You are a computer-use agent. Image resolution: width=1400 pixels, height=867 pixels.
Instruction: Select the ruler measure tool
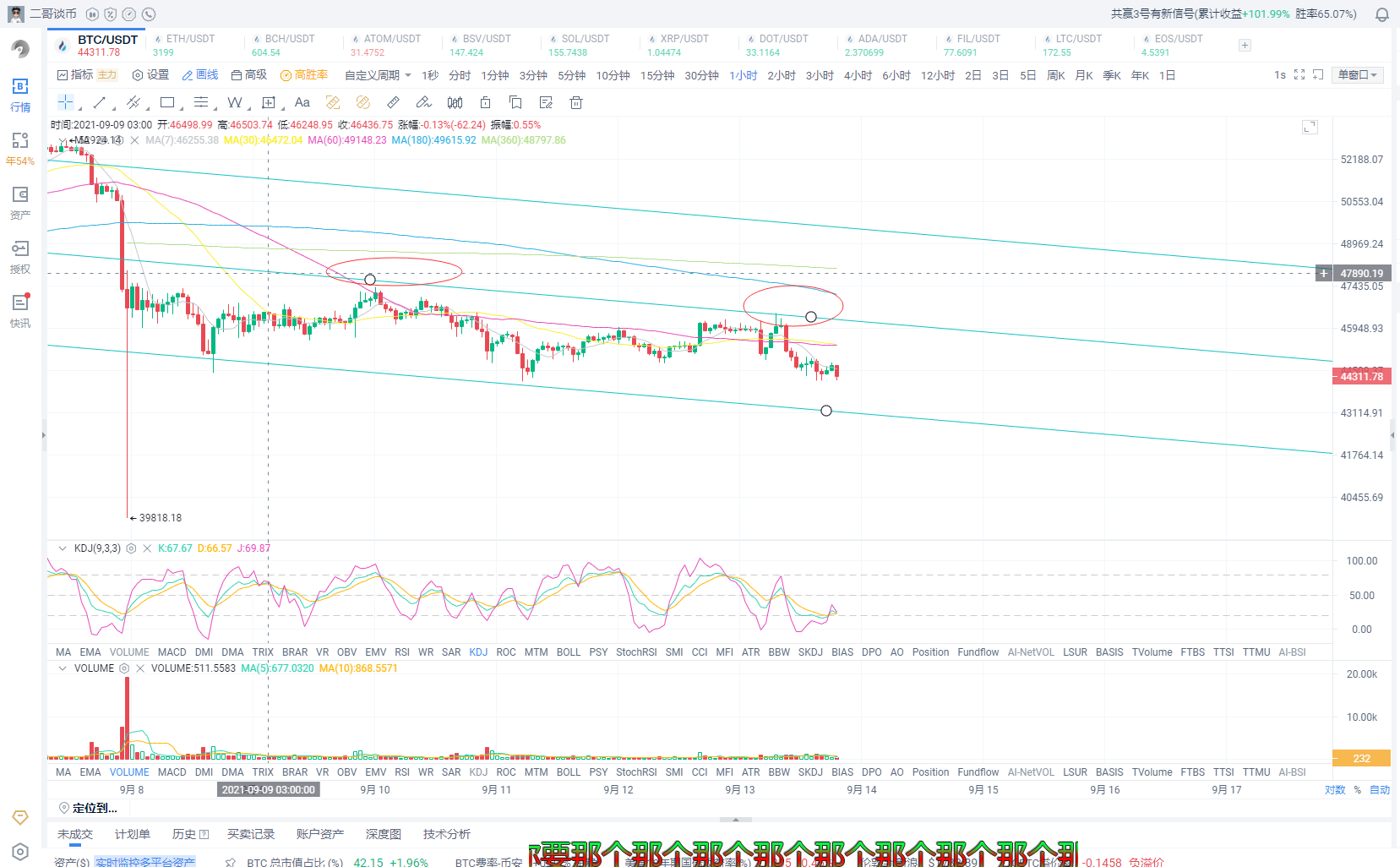click(393, 102)
